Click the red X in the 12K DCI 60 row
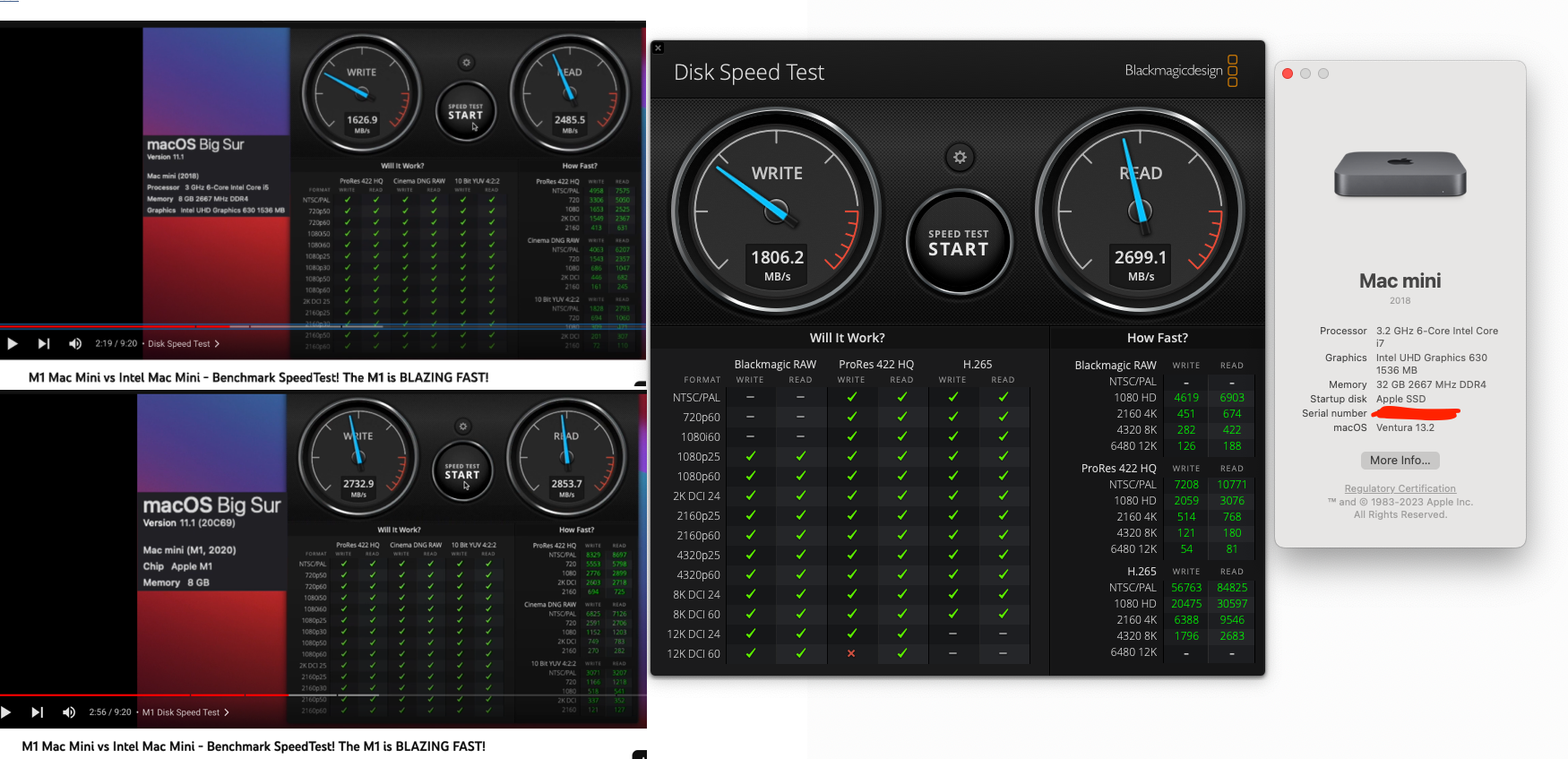The height and width of the screenshot is (759, 1568). tap(851, 653)
